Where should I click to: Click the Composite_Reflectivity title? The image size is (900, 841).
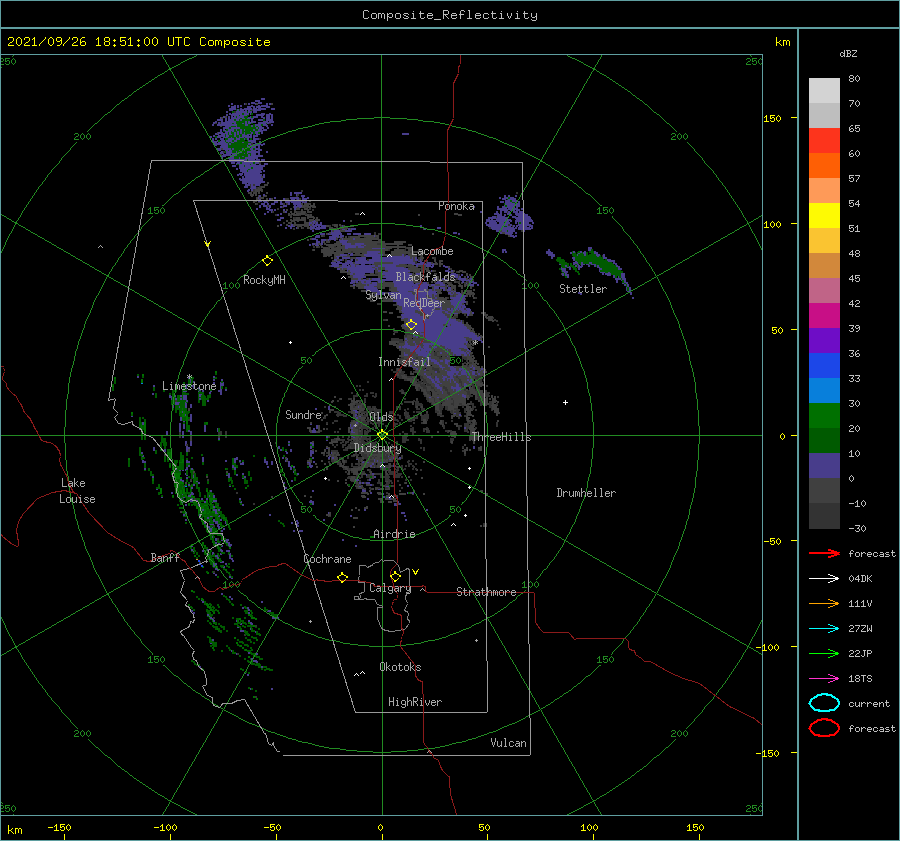pos(450,15)
